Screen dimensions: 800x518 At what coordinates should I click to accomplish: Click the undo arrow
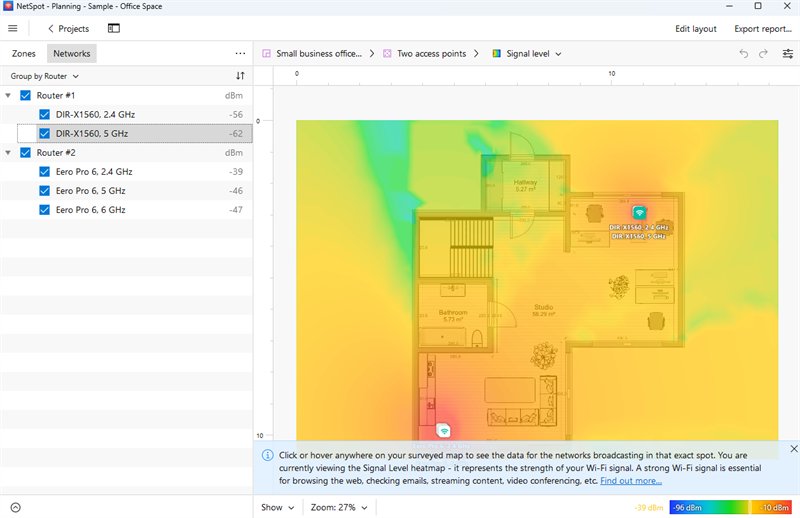pyautogui.click(x=743, y=54)
